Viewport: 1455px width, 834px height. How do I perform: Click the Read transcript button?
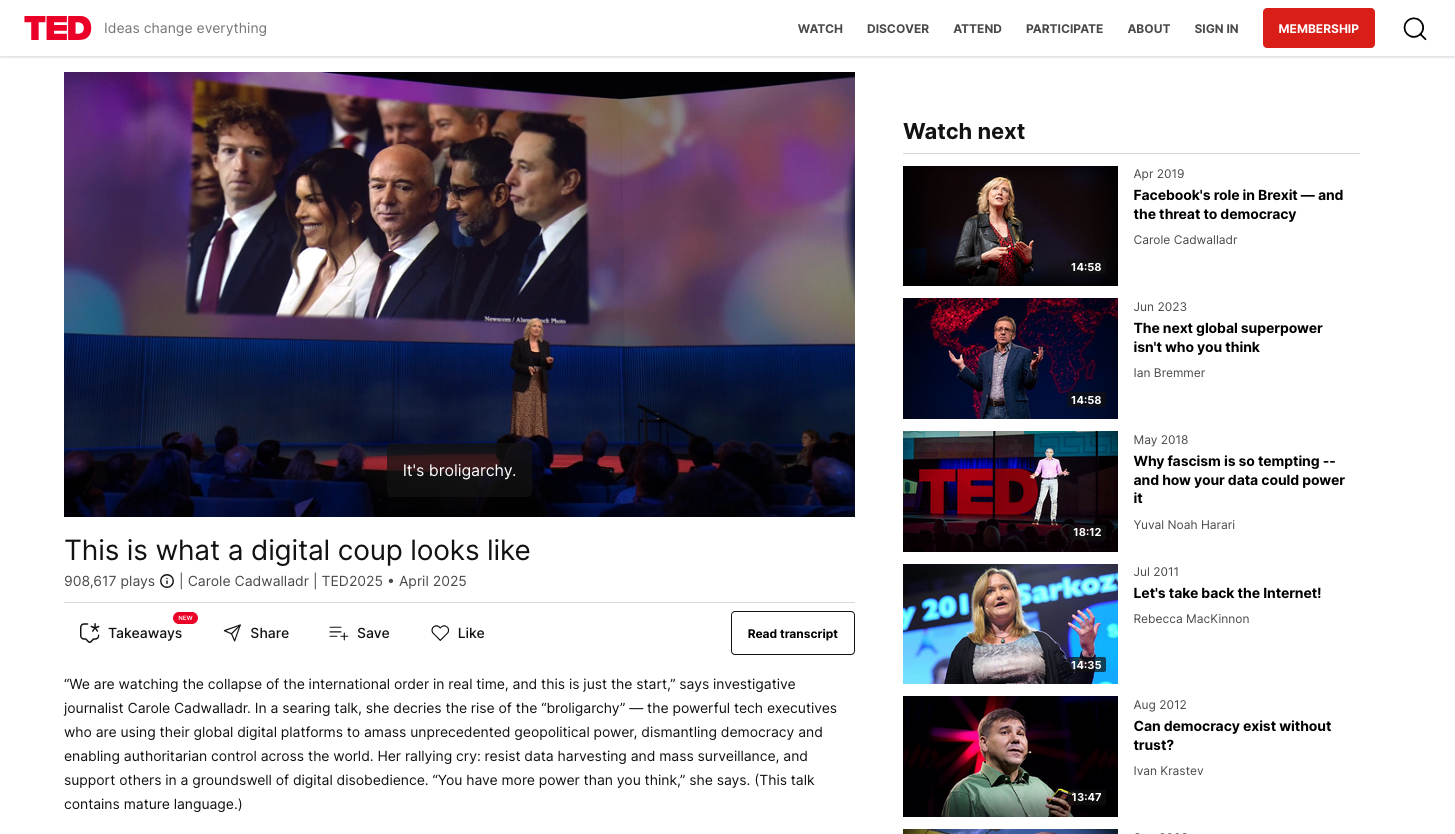point(793,633)
